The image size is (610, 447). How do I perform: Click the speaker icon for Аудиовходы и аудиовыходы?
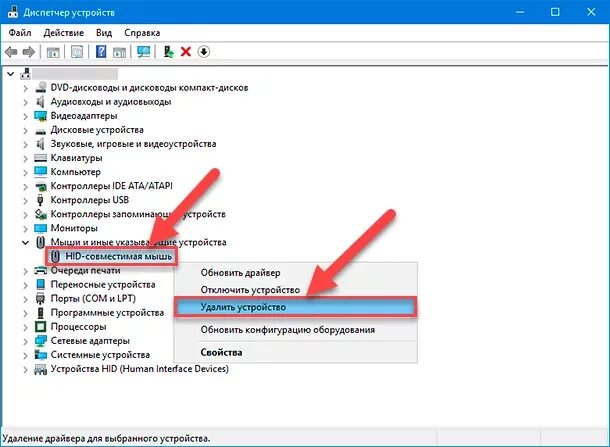(x=40, y=102)
